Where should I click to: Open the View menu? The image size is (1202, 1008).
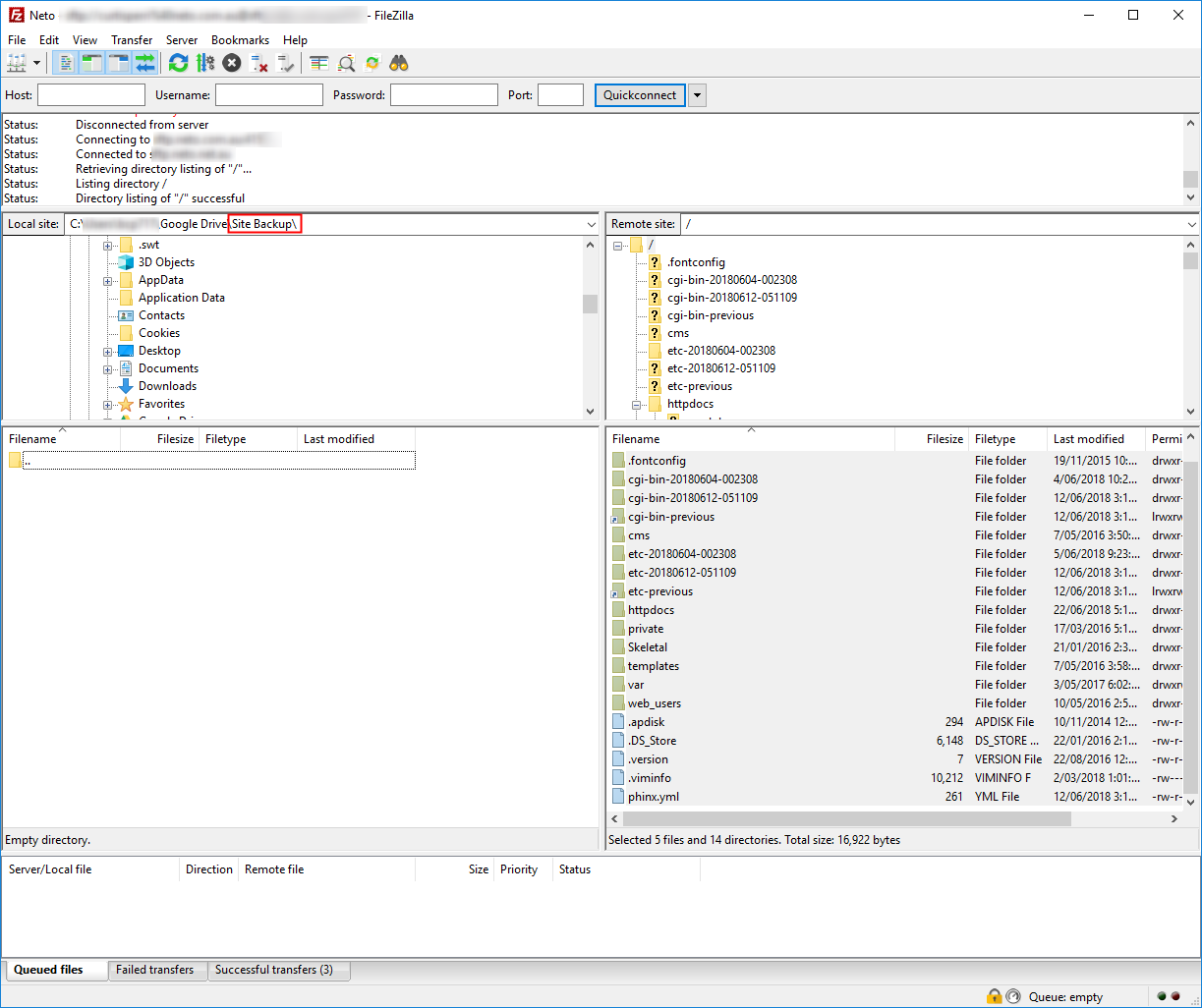[x=86, y=40]
